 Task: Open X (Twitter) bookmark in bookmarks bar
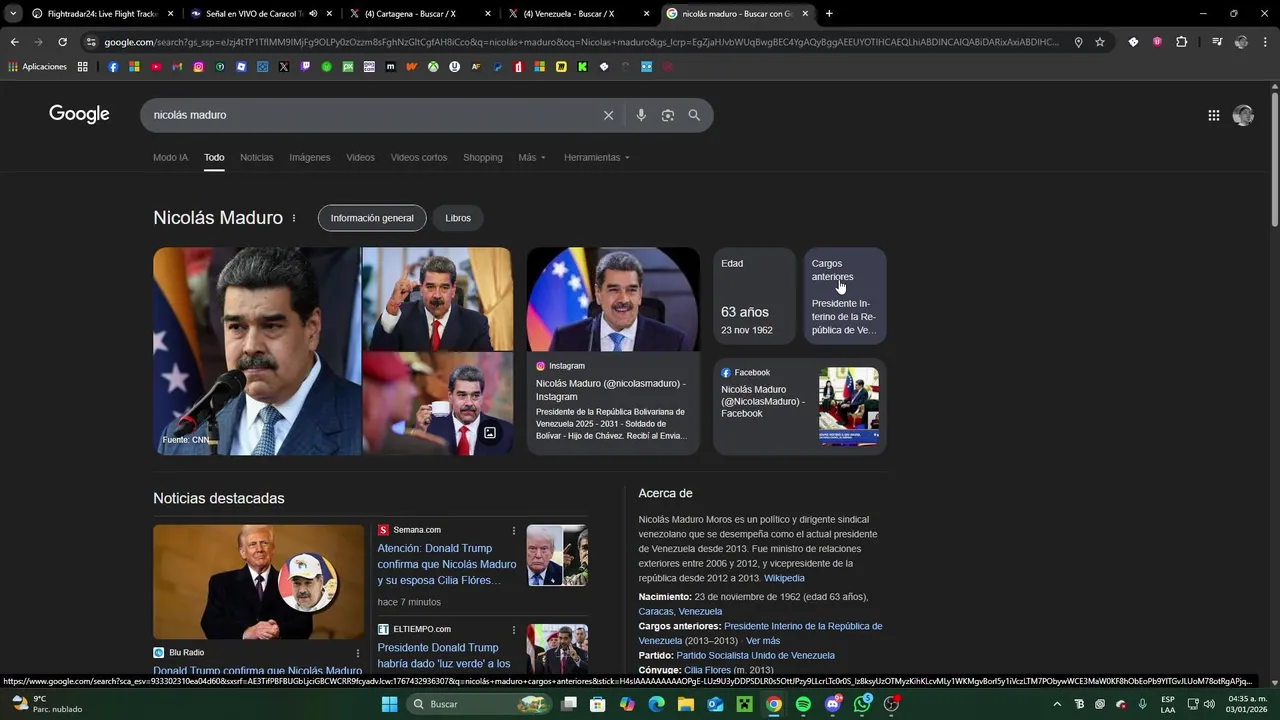(284, 67)
